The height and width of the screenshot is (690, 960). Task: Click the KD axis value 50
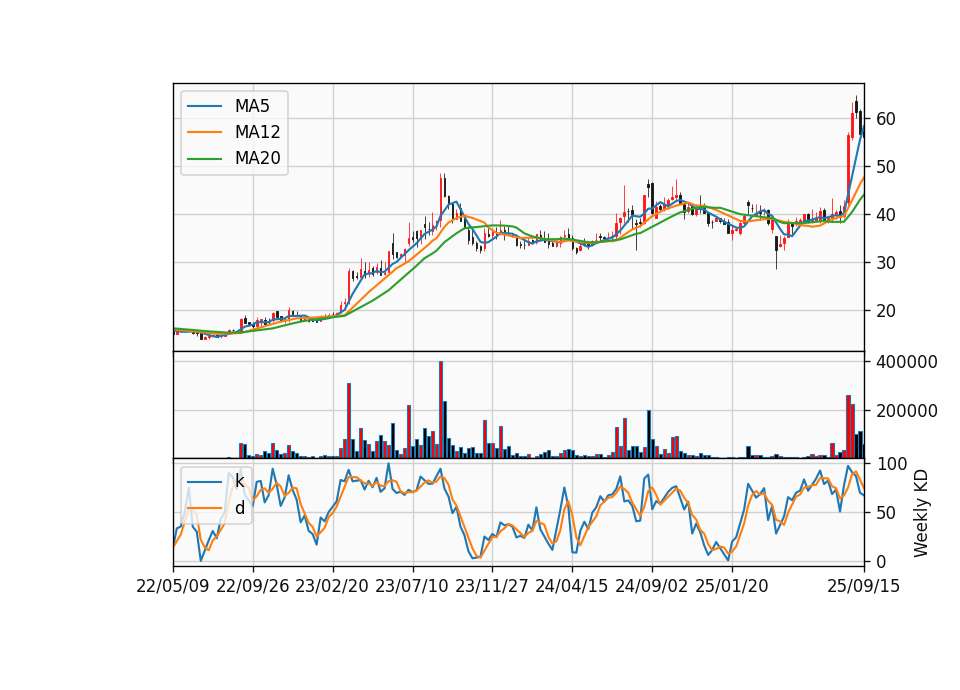(x=885, y=512)
